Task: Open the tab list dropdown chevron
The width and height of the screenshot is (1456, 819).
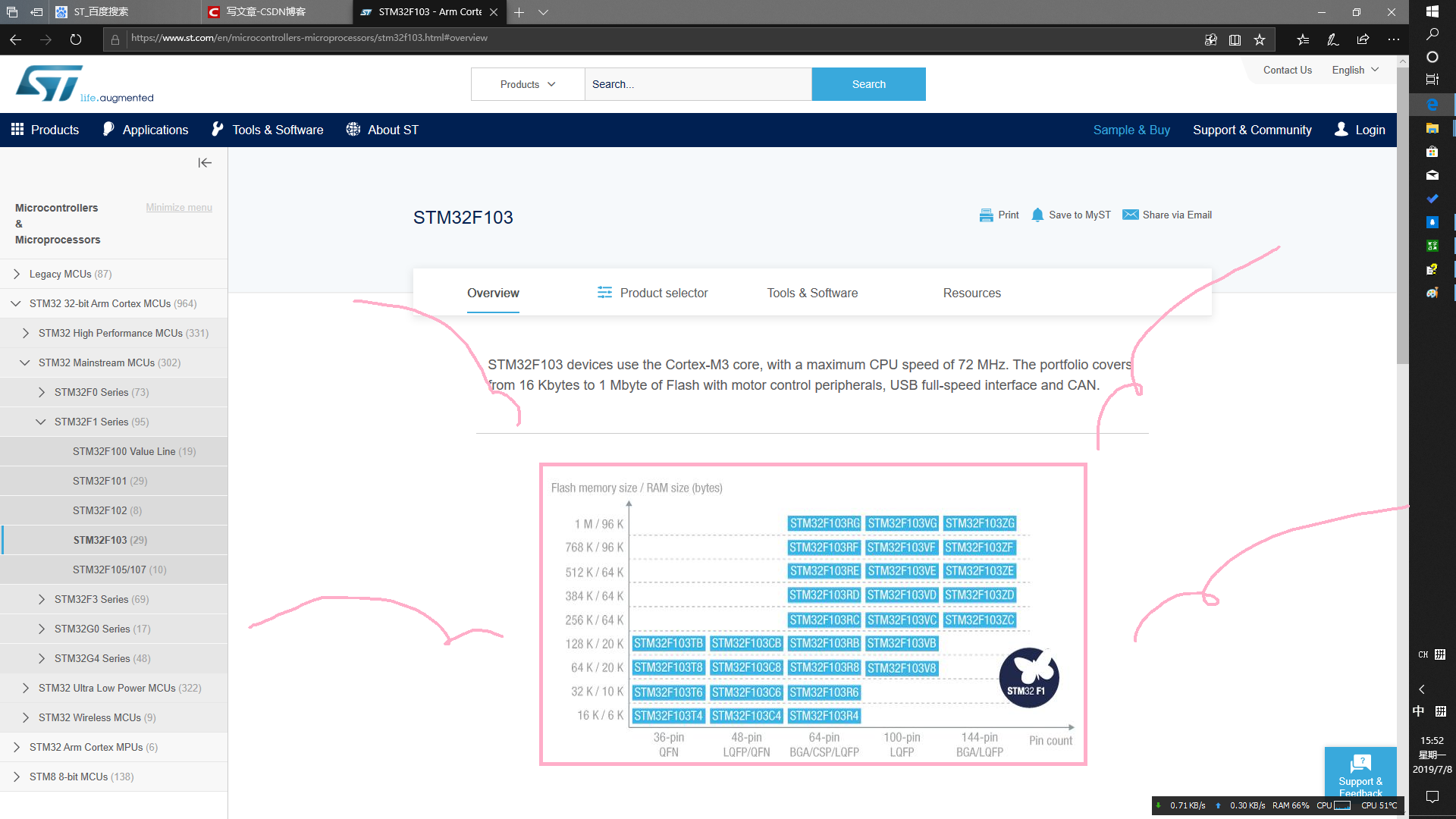Action: (543, 12)
